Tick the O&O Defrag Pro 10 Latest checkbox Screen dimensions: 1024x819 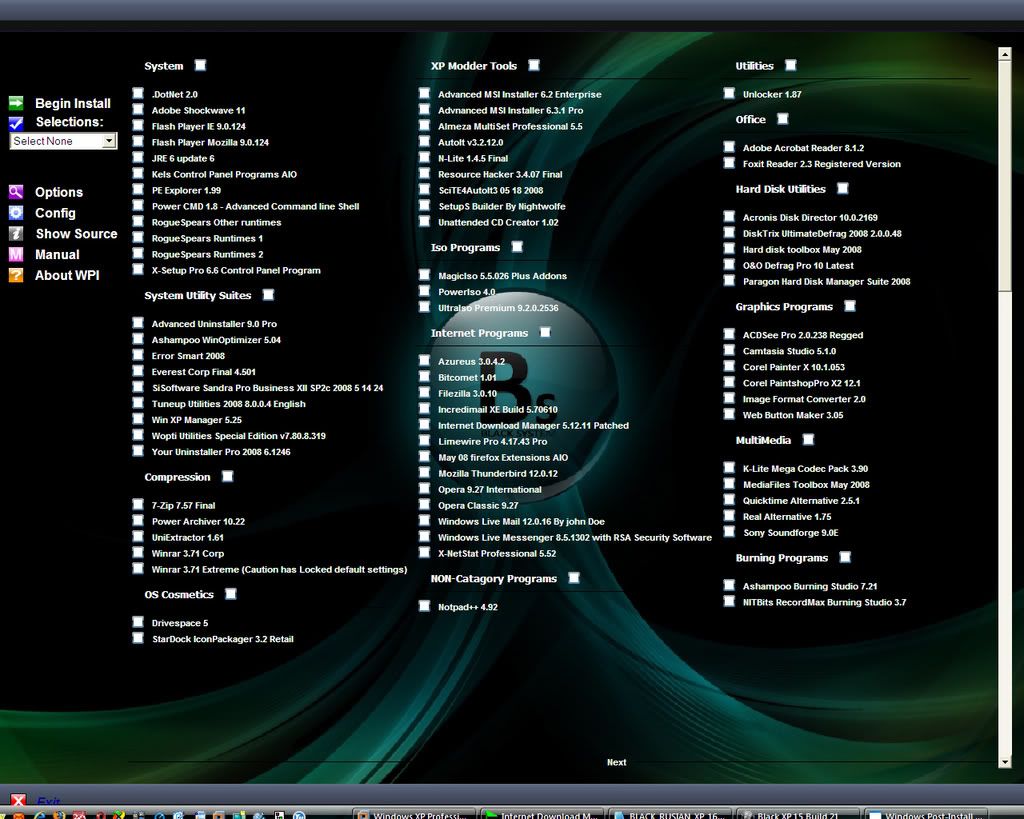tap(729, 264)
